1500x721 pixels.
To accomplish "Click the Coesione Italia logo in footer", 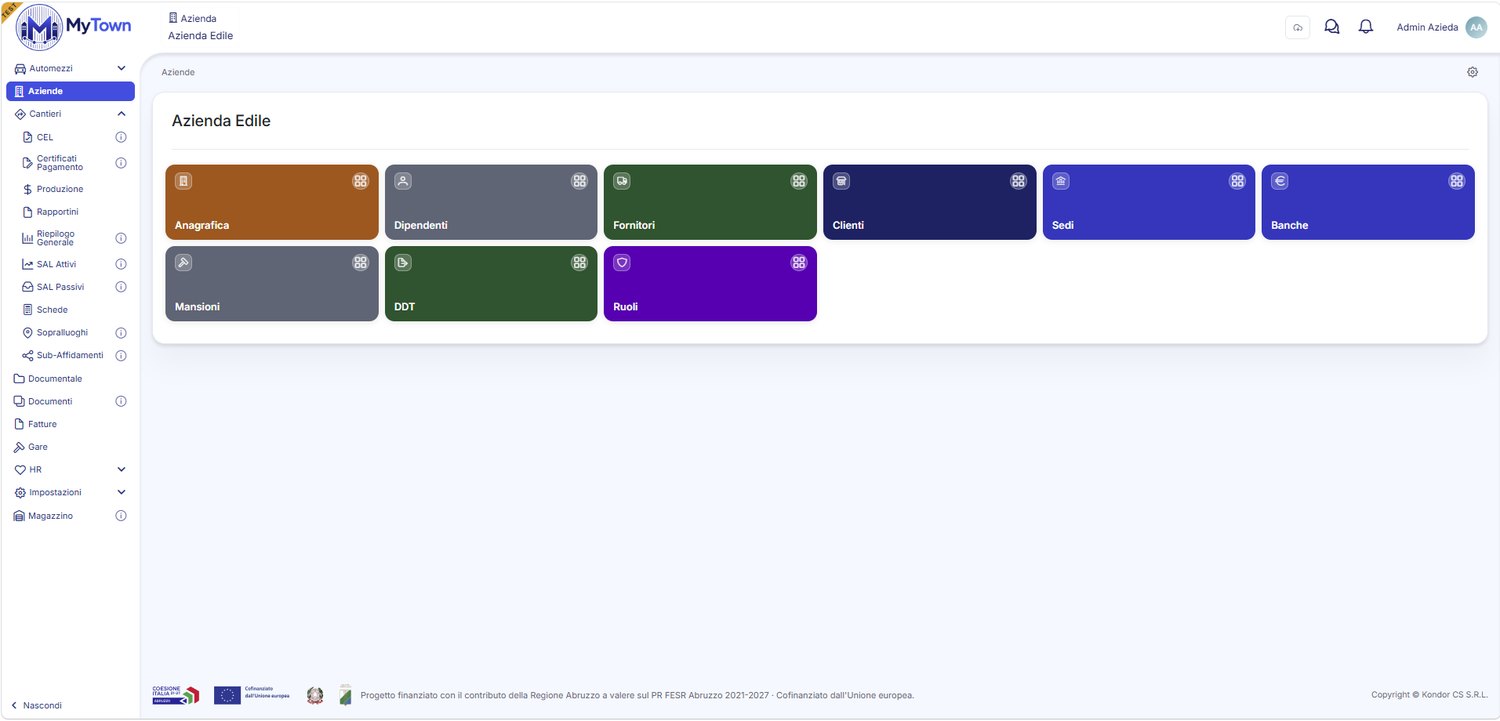I will tap(176, 695).
